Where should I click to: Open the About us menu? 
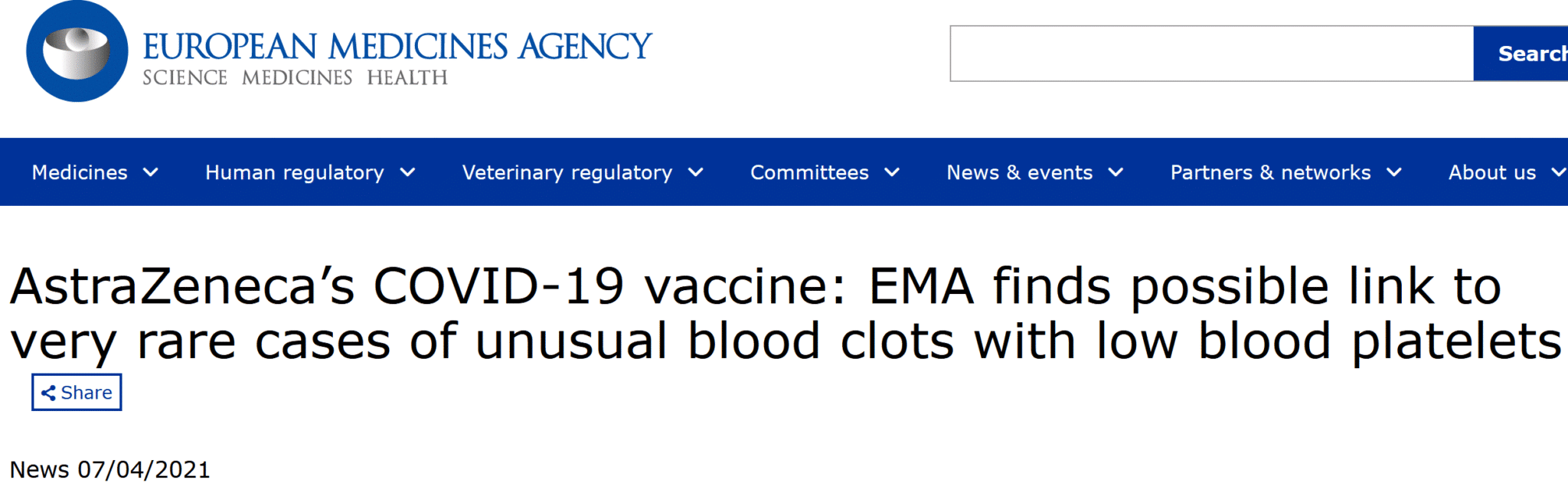coord(1491,173)
